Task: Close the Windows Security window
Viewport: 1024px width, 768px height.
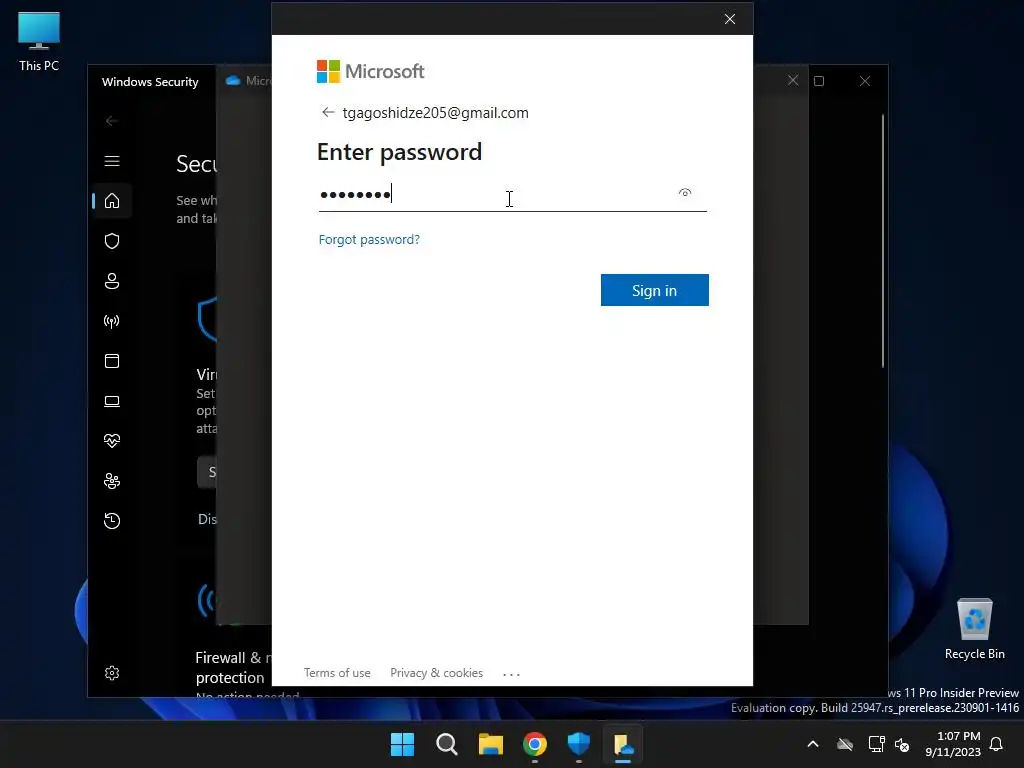Action: (865, 81)
